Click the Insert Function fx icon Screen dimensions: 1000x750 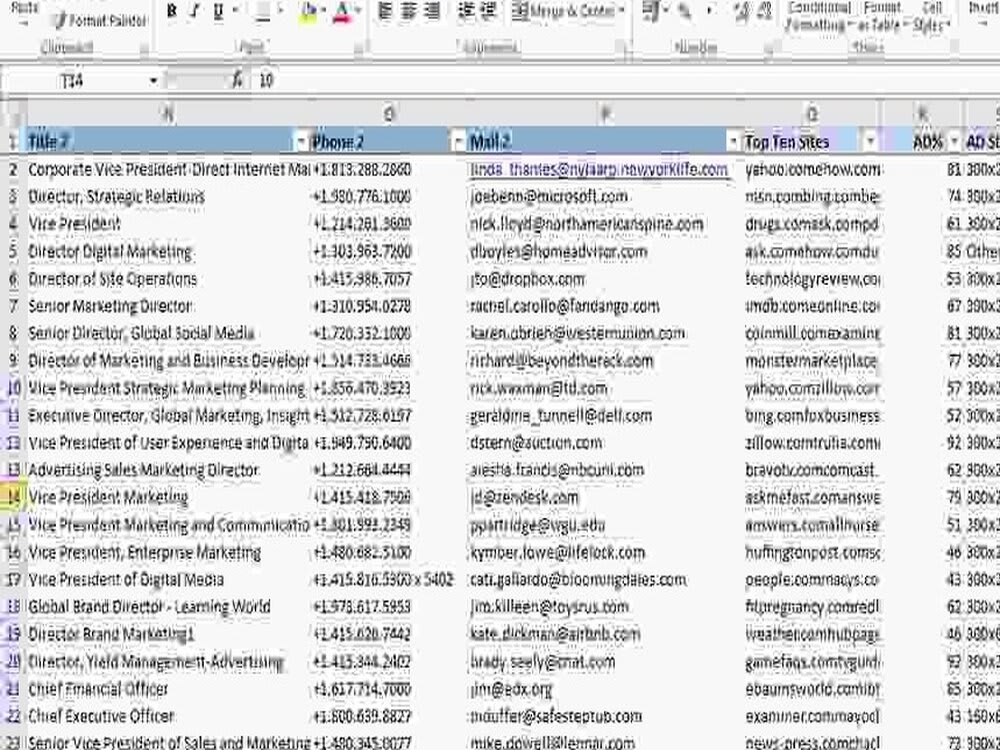pyautogui.click(x=237, y=80)
